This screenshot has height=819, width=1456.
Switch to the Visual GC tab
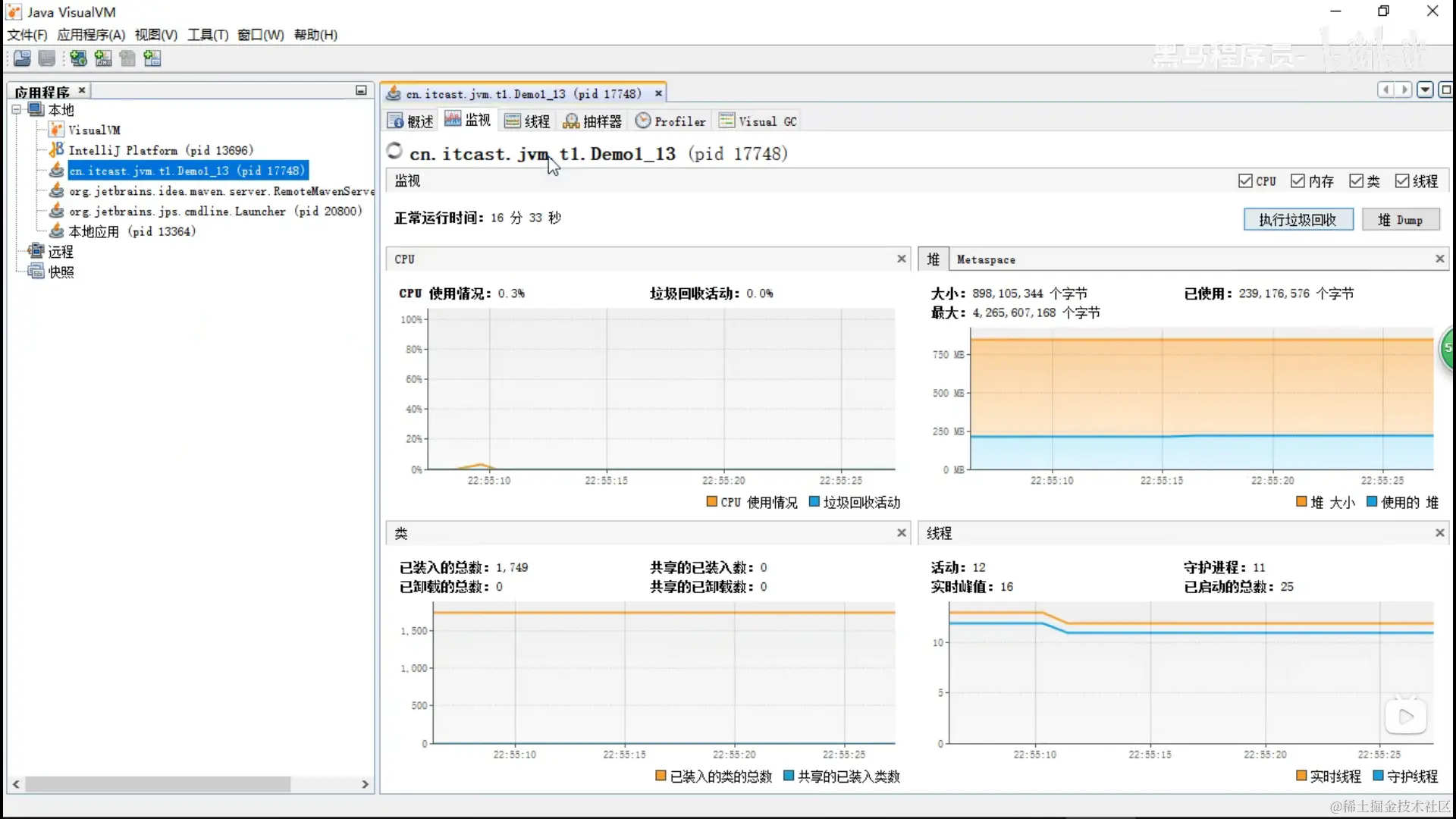click(x=758, y=121)
